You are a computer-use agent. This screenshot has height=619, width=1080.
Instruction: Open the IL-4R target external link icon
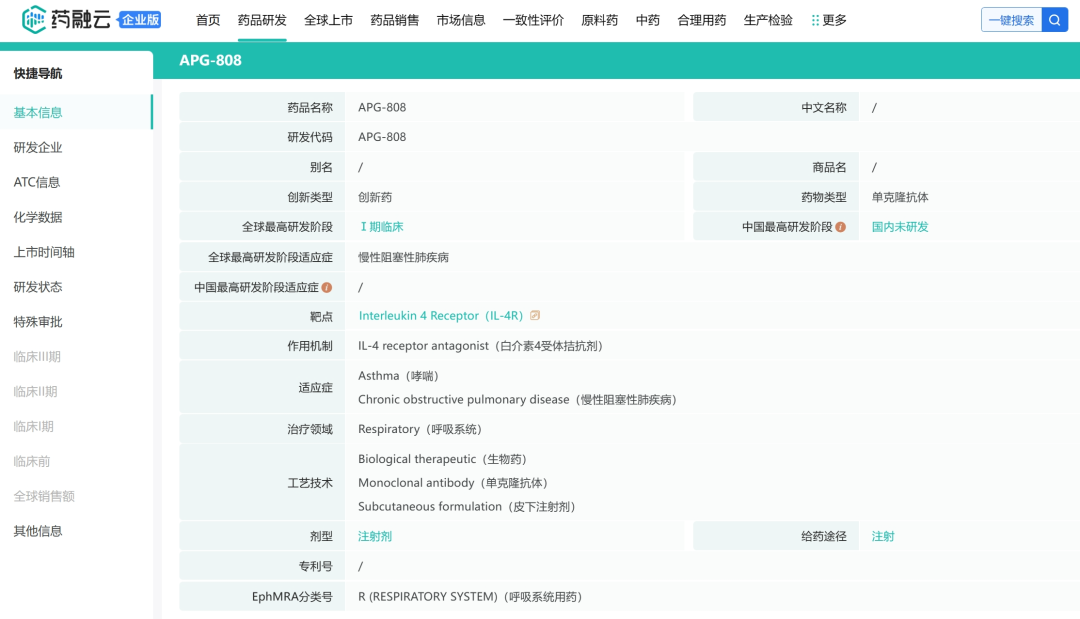click(x=535, y=316)
